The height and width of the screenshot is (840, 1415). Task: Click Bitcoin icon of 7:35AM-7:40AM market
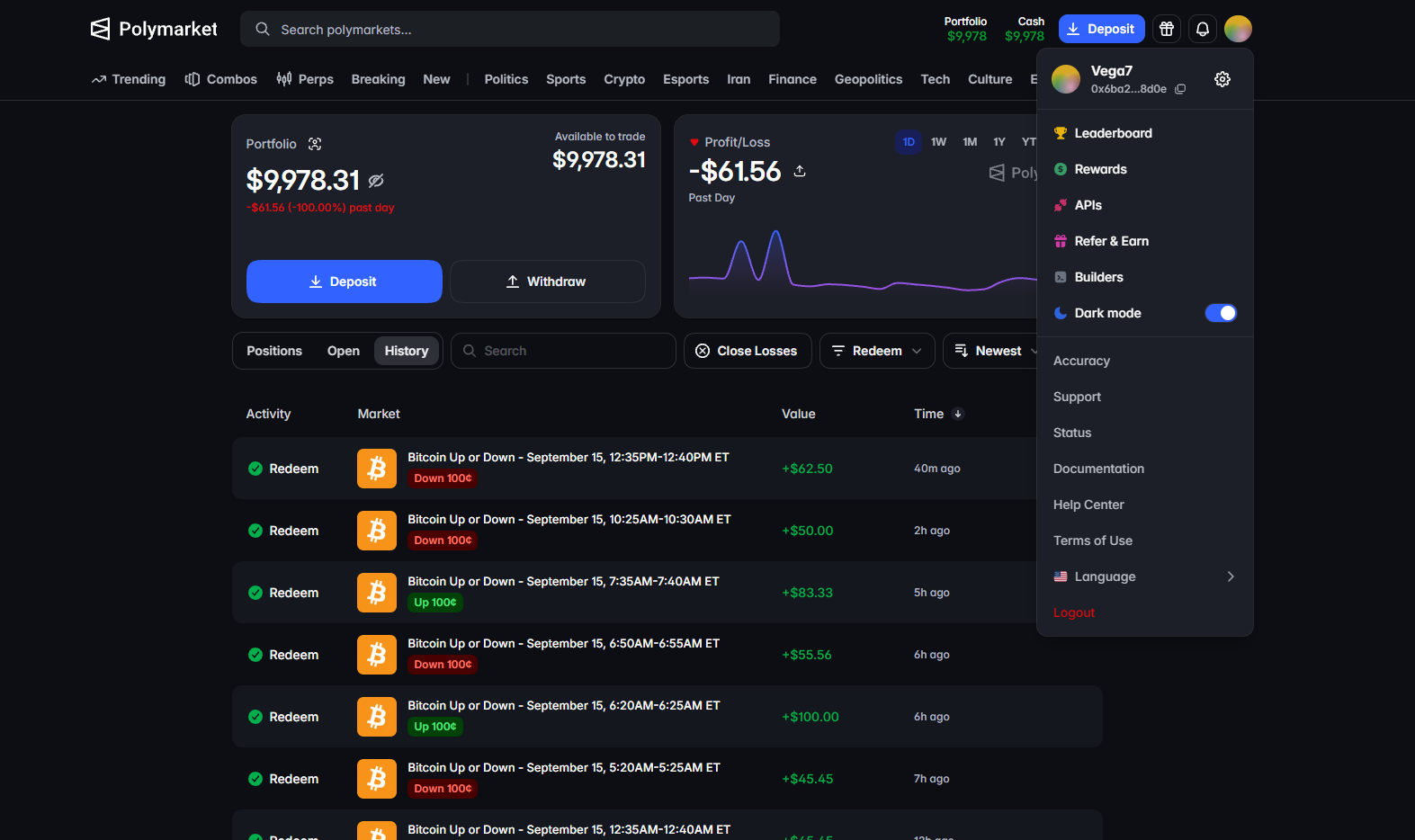(377, 593)
